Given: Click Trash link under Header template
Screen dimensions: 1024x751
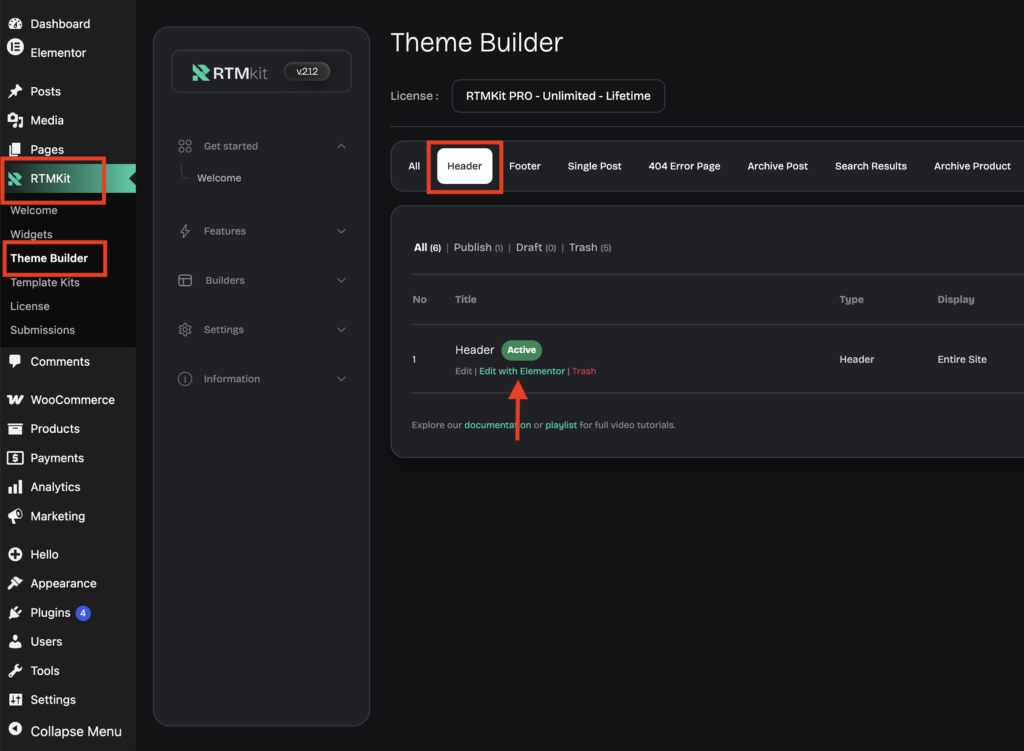Looking at the screenshot, I should point(584,371).
